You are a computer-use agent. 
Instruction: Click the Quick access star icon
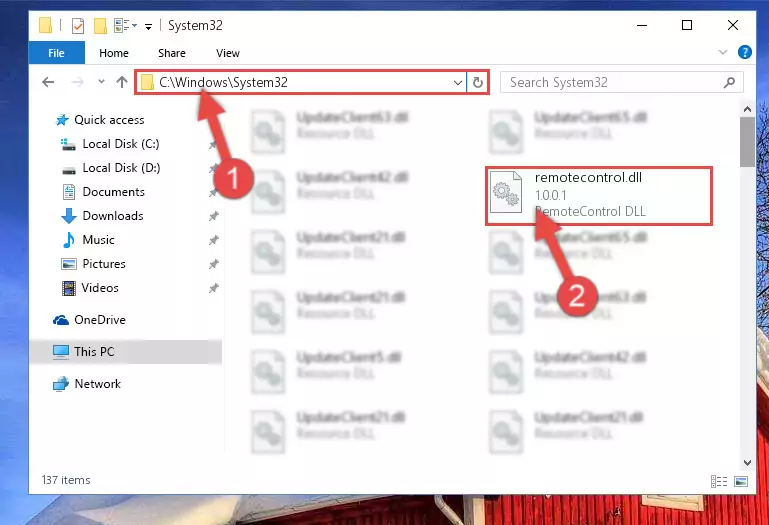pos(62,120)
